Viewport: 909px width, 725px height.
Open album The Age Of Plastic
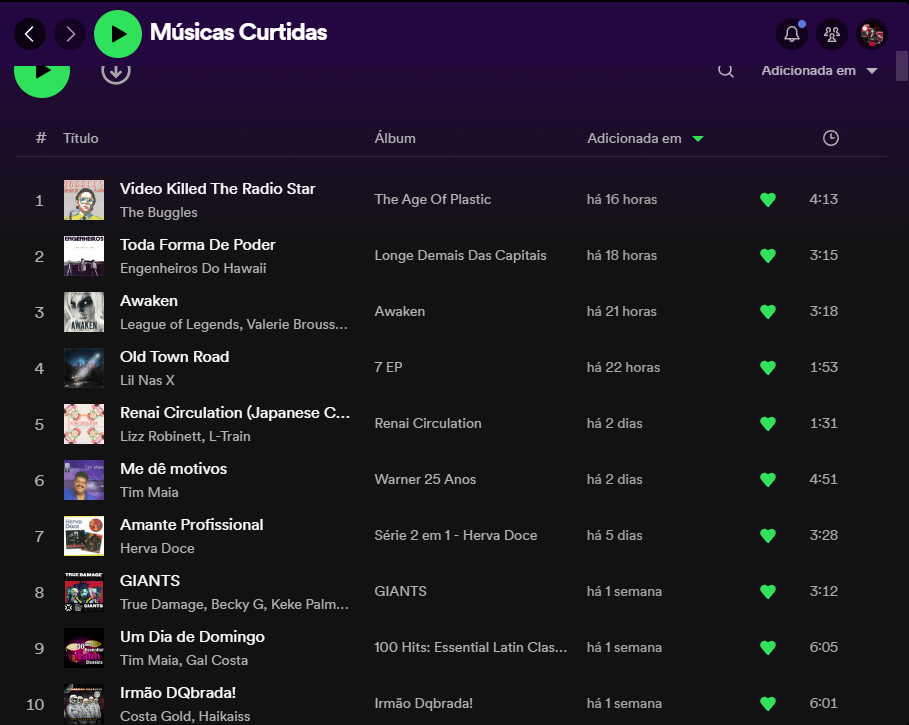pos(432,199)
